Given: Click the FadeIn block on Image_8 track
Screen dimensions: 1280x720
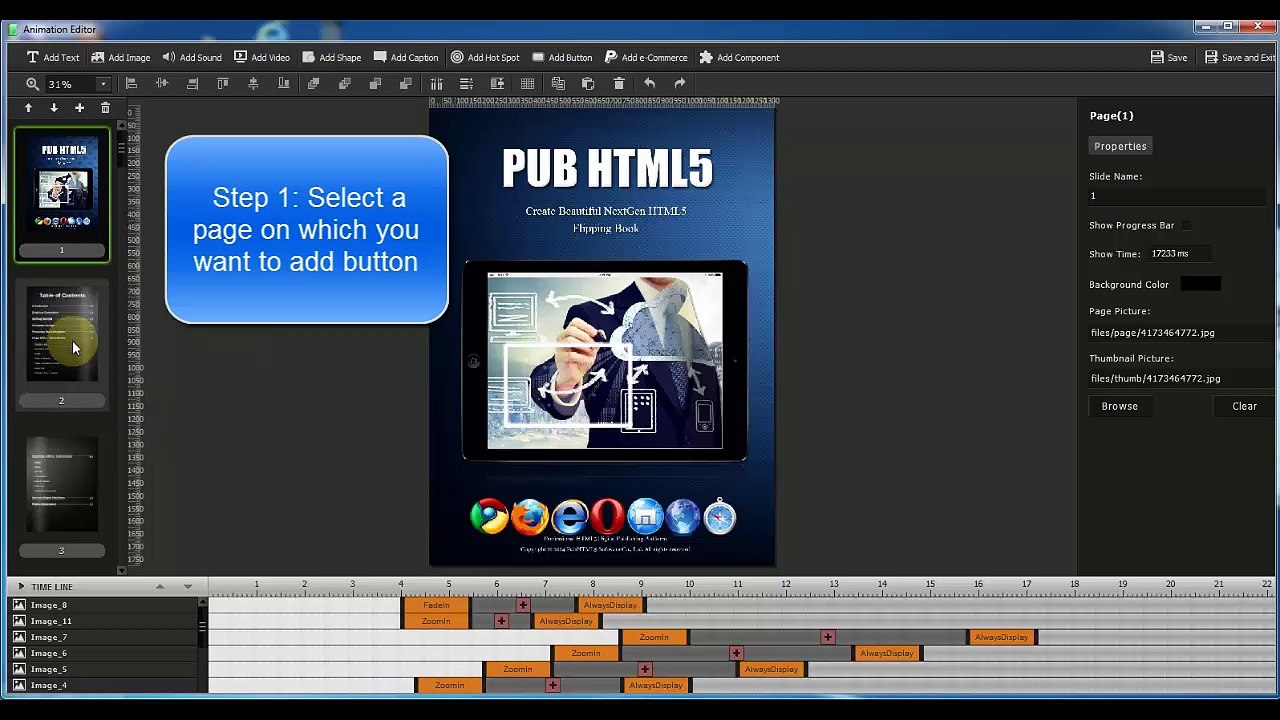Looking at the screenshot, I should [436, 605].
